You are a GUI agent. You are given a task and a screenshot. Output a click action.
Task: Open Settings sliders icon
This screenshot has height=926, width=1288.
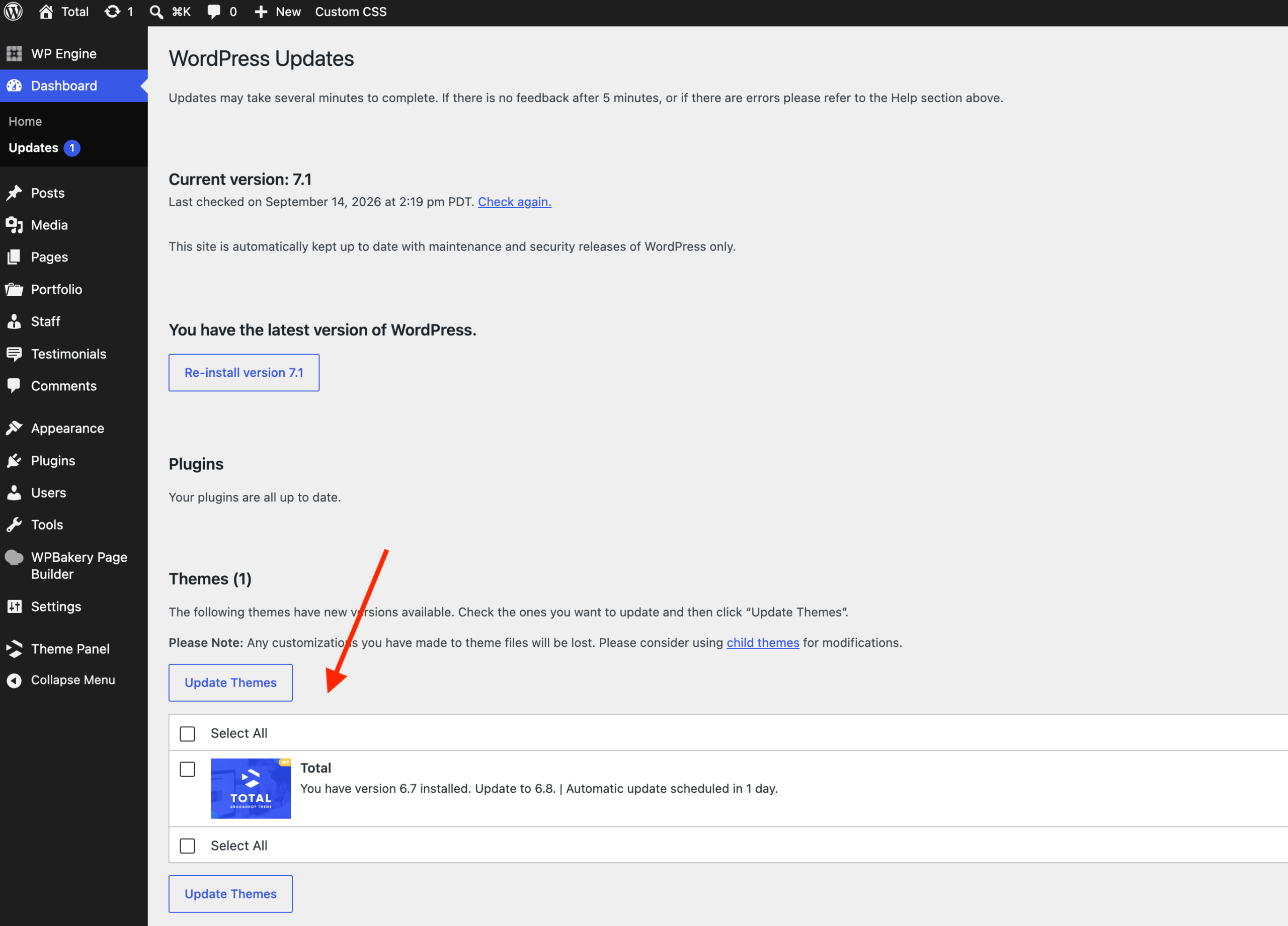point(14,607)
